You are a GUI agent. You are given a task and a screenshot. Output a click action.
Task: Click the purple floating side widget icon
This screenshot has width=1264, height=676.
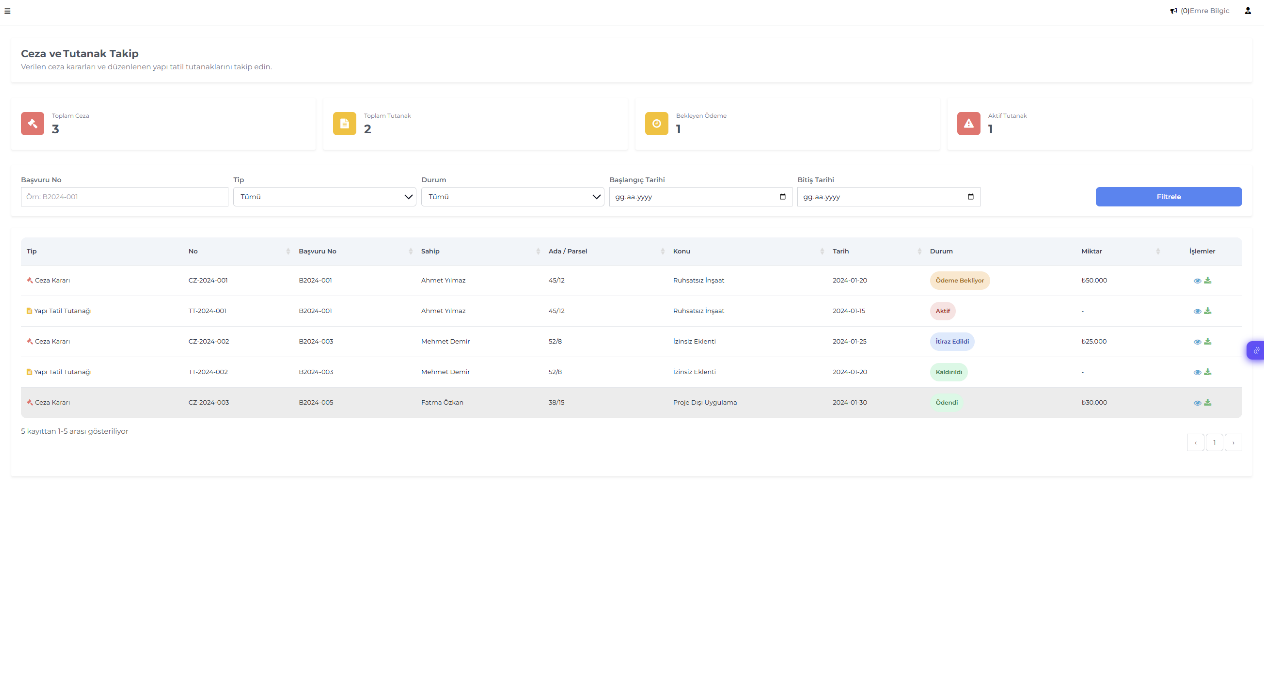pyautogui.click(x=1256, y=350)
